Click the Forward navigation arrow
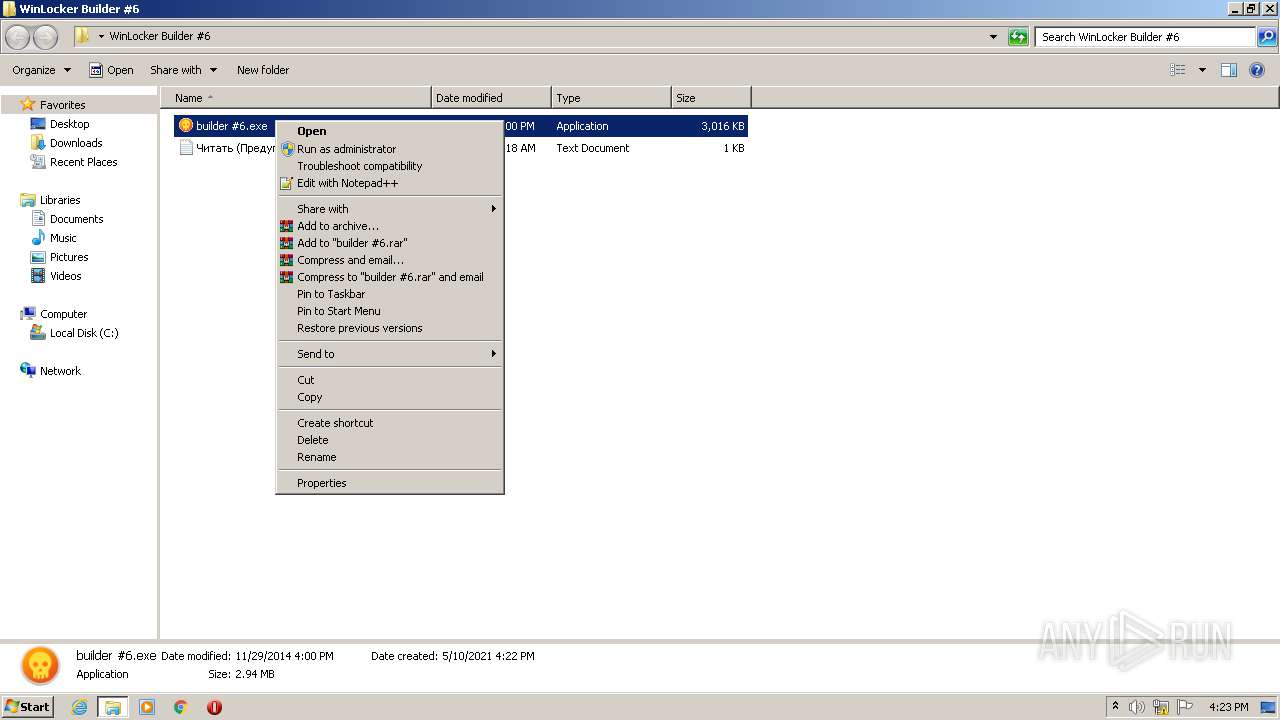 [45, 37]
